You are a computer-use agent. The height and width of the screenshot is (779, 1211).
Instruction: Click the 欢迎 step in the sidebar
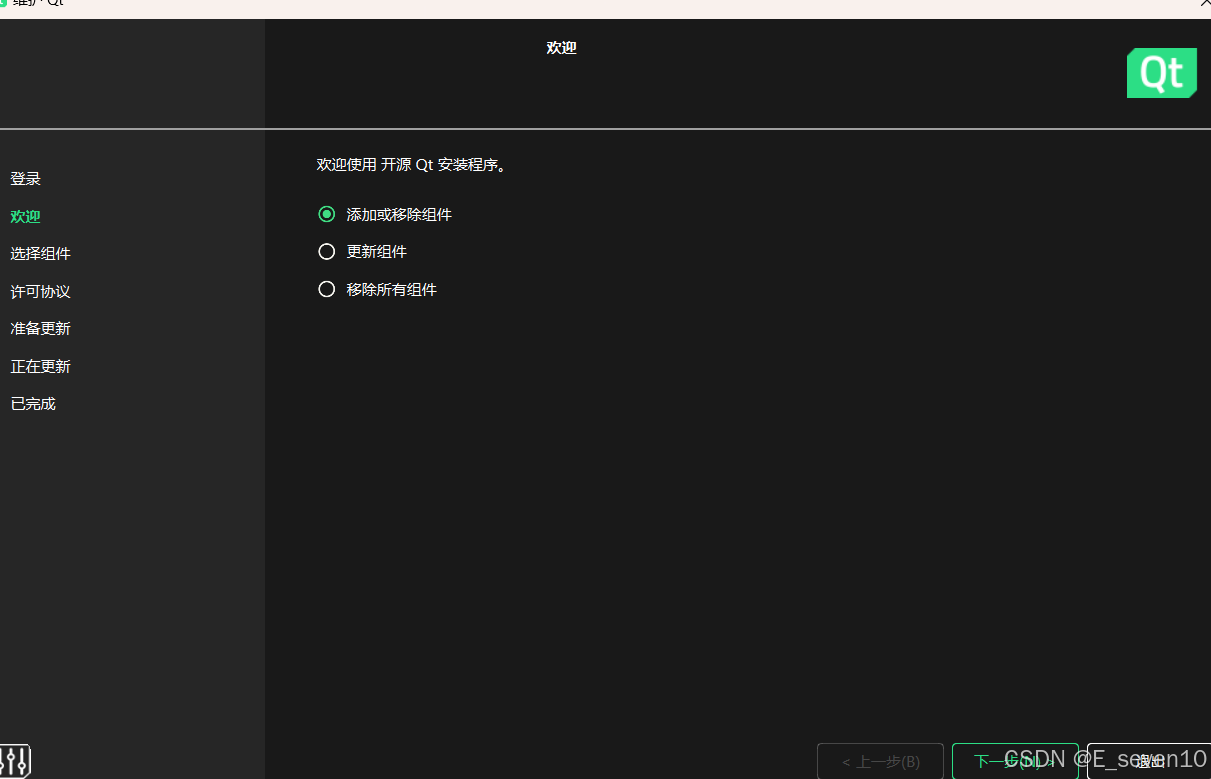click(24, 216)
